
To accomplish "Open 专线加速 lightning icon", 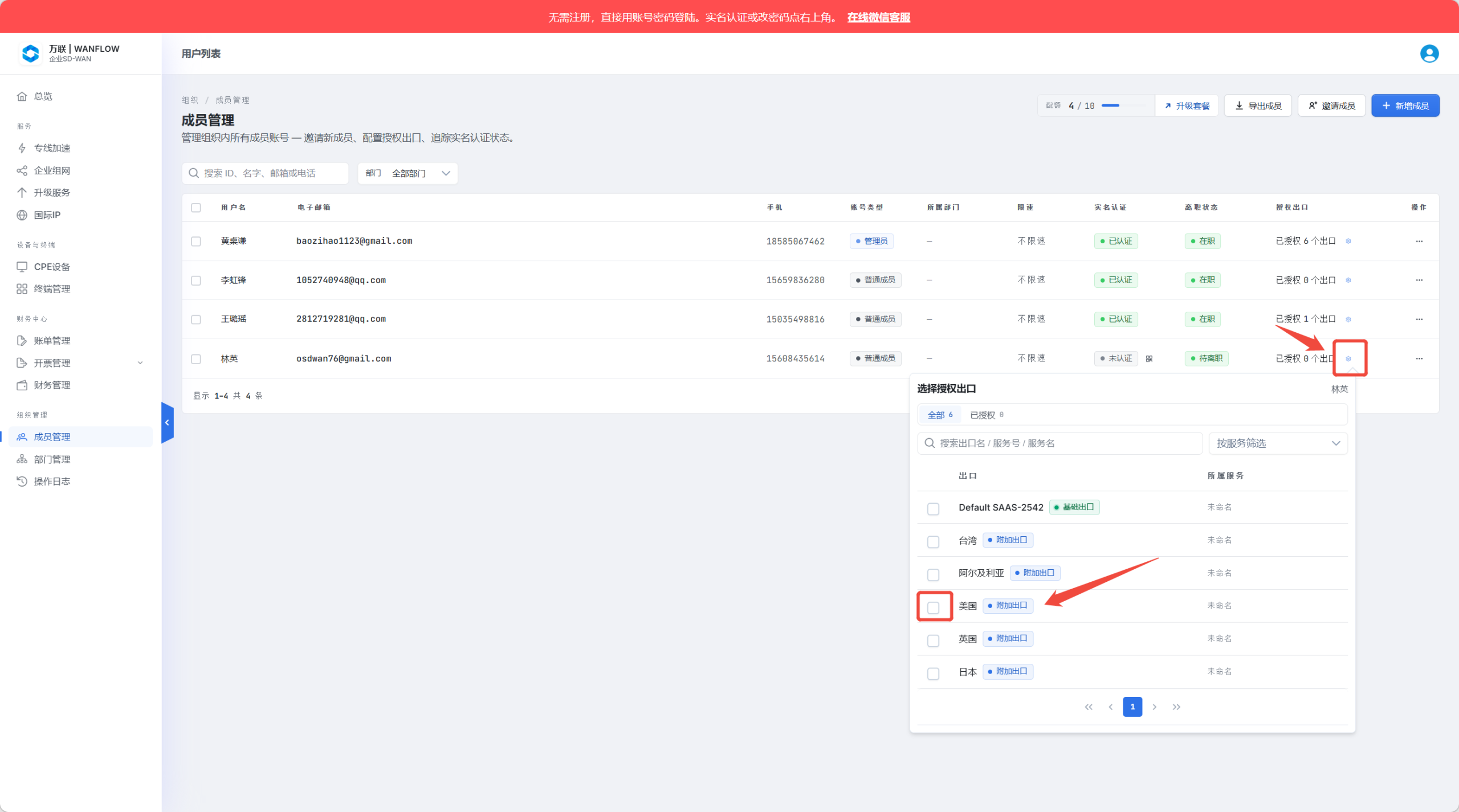I will [22, 148].
